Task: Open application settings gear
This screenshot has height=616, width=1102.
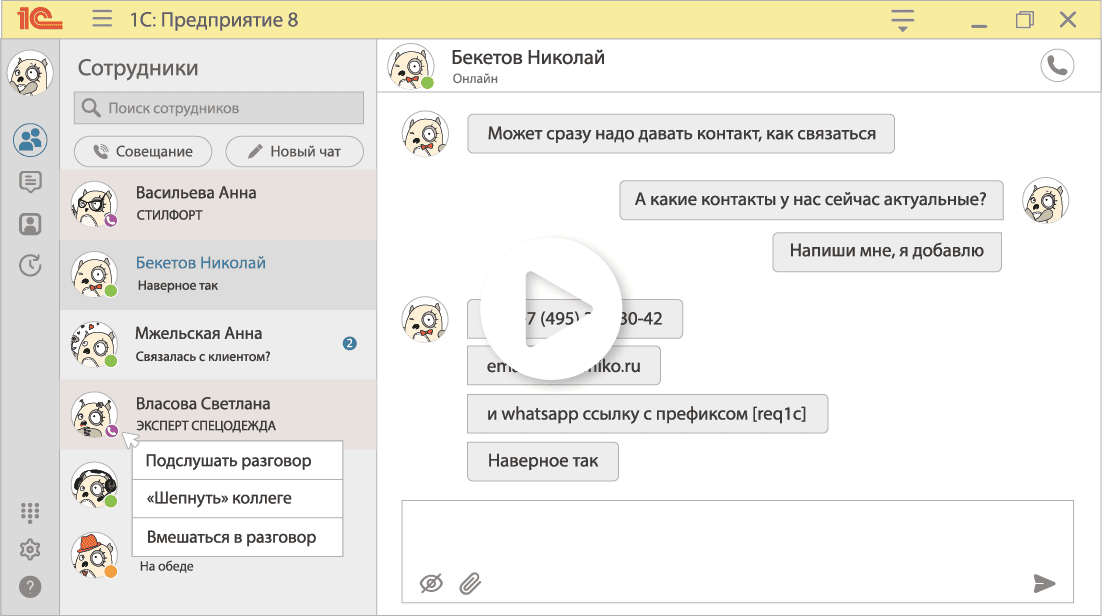Action: point(30,549)
